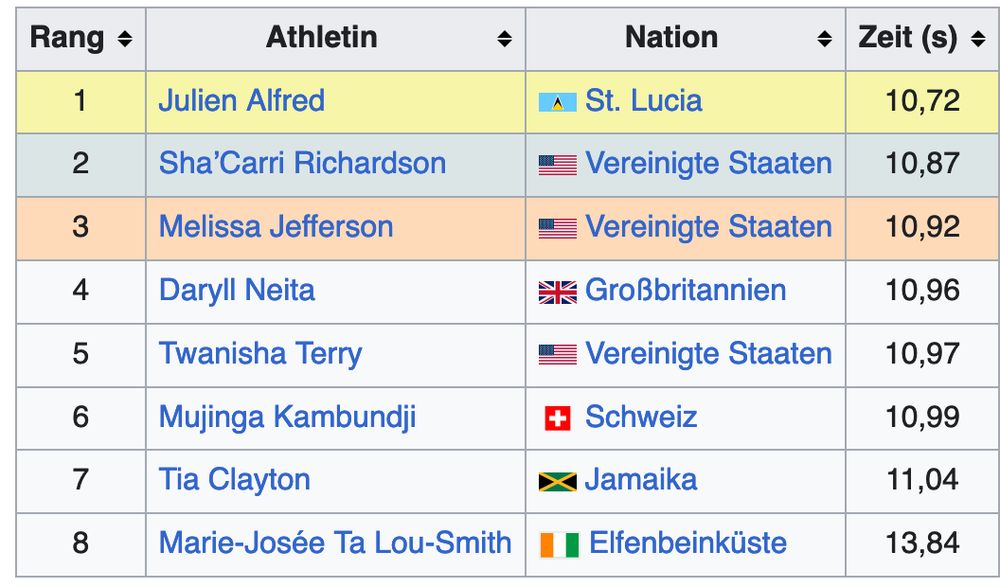The width and height of the screenshot is (1000, 586).
Task: Open the Daryll Neita link
Action: 237,290
